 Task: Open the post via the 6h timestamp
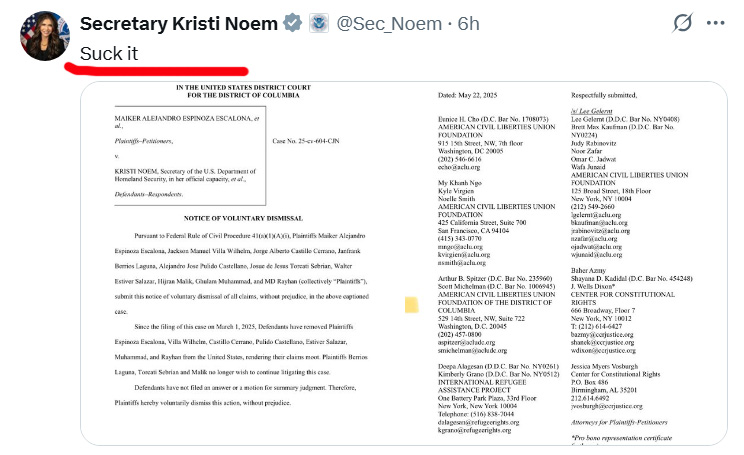[x=468, y=23]
